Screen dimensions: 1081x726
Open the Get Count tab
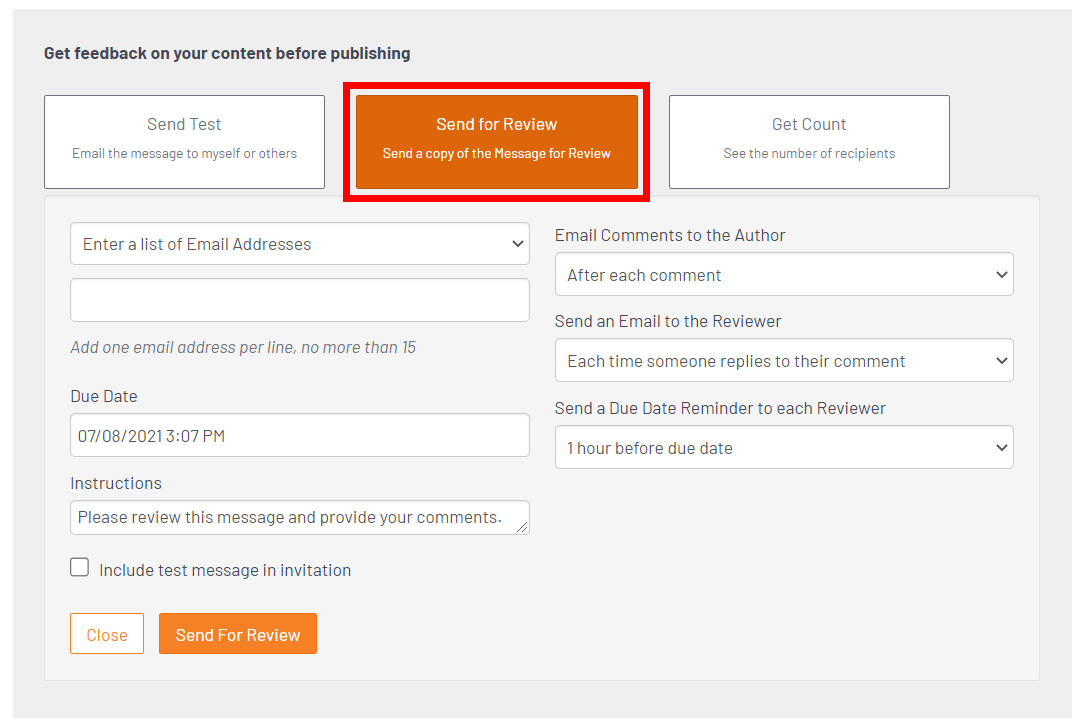click(809, 141)
